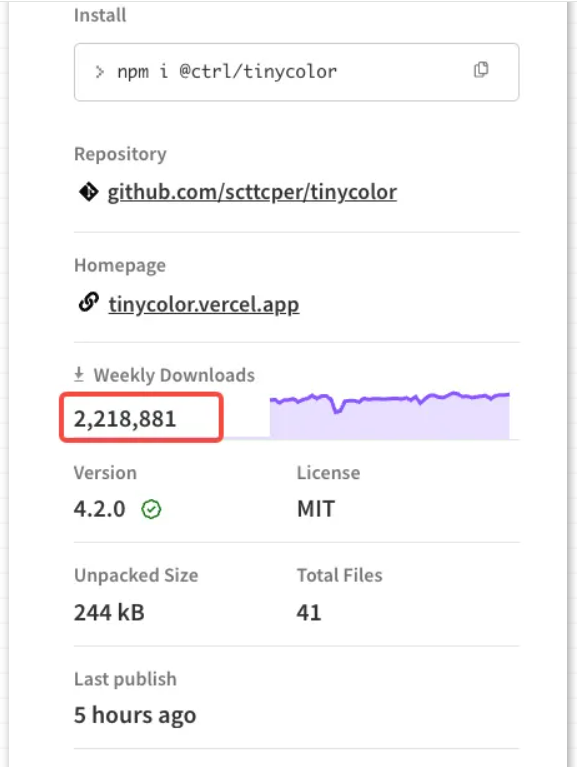Click the Last publish label

tap(125, 679)
